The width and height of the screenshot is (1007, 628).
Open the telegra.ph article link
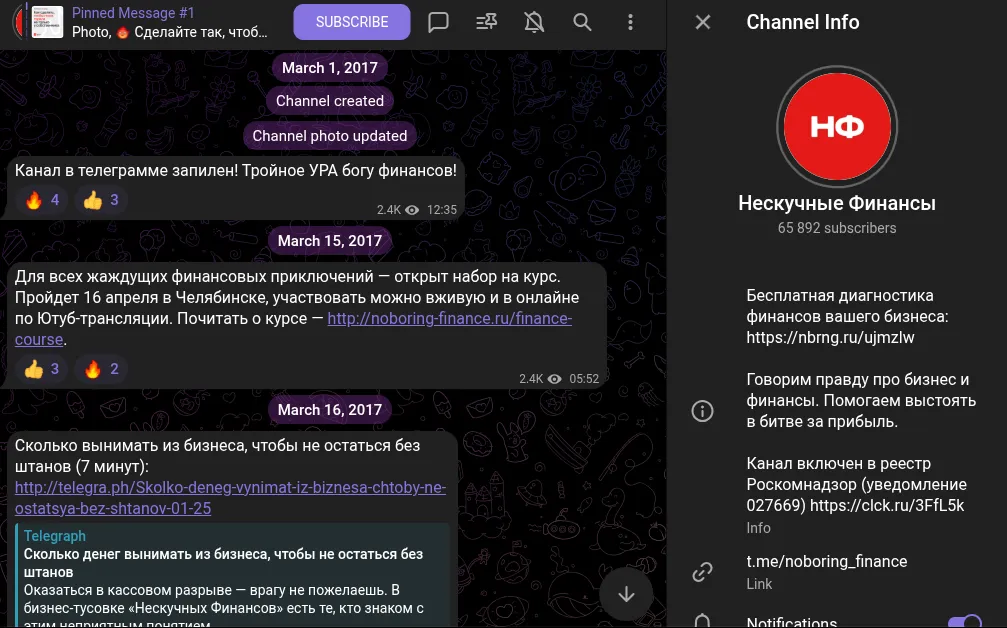click(x=230, y=498)
